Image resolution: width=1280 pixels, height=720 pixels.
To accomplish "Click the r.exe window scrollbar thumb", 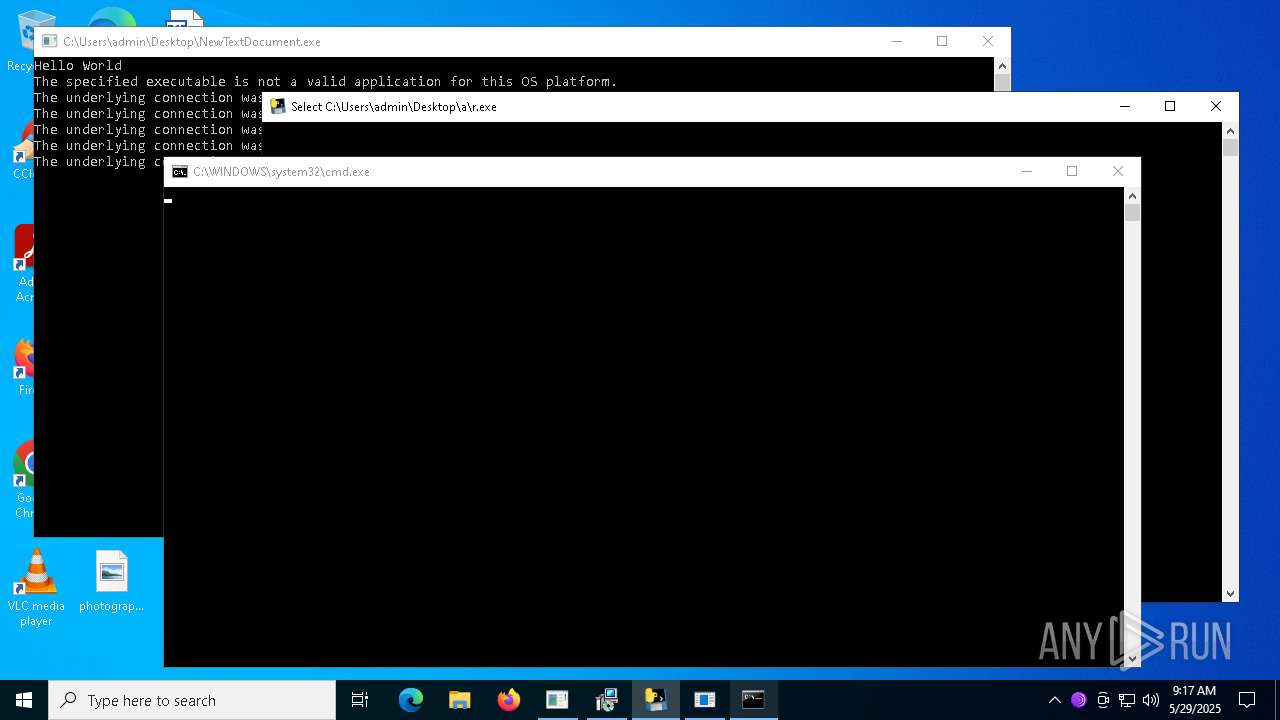I will tap(1230, 147).
